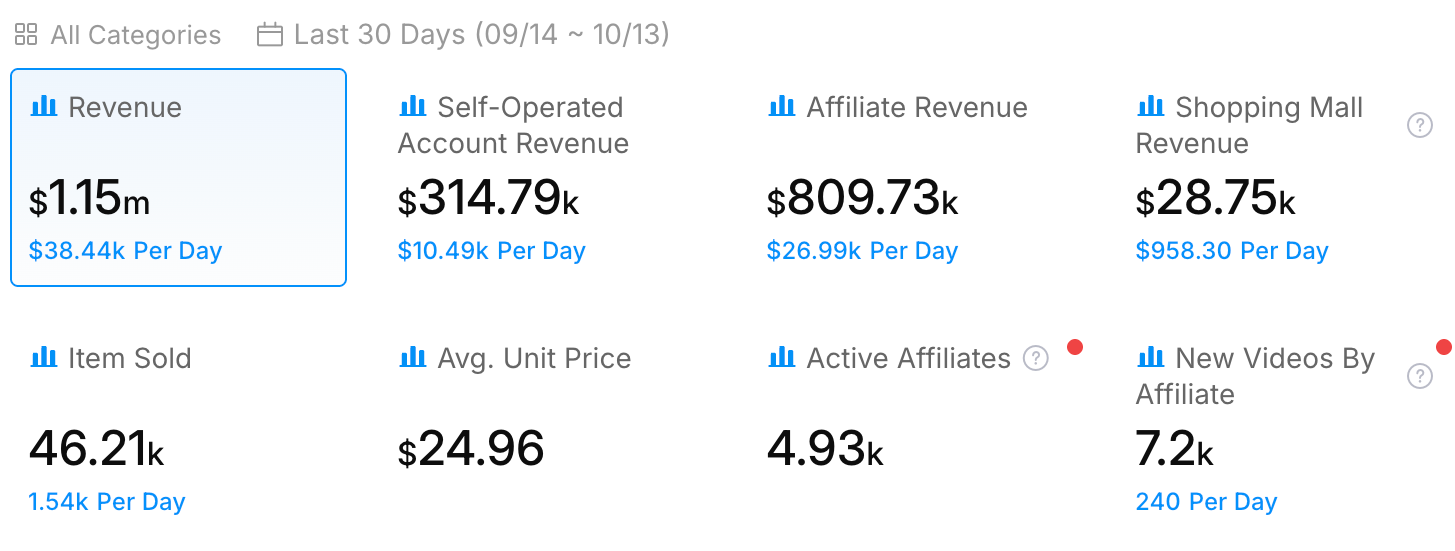Select the Self-Operated Account Revenue card
This screenshot has width=1455, height=551.
pyautogui.click(x=548, y=178)
